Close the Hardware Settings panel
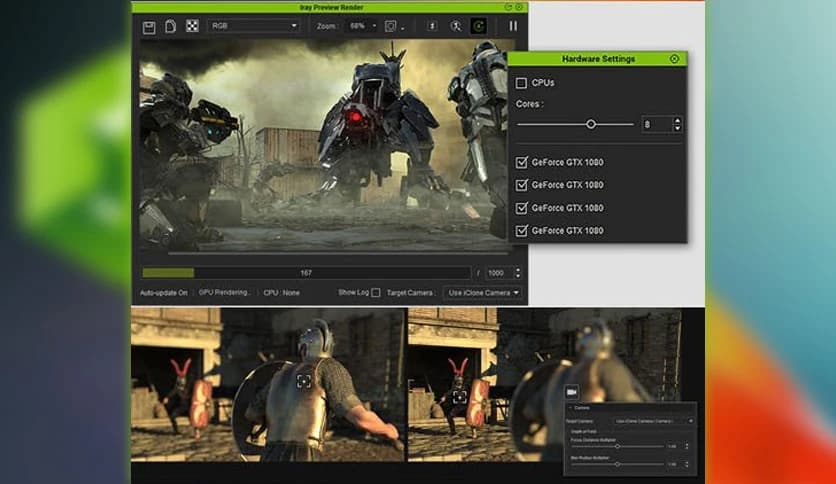 (x=674, y=59)
